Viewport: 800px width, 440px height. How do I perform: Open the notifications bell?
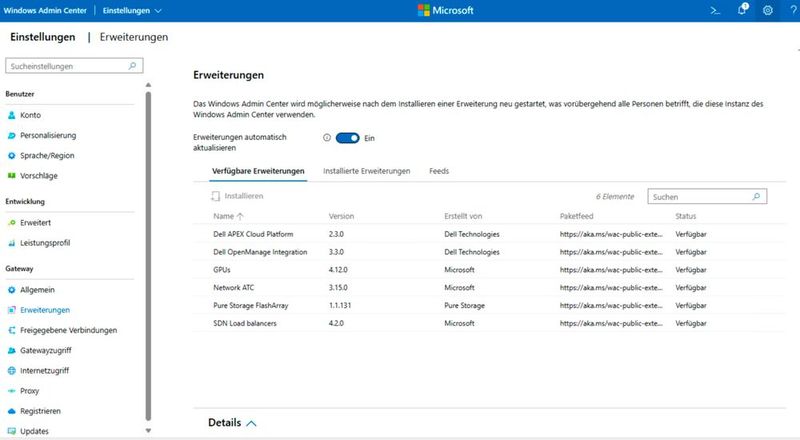tap(743, 9)
